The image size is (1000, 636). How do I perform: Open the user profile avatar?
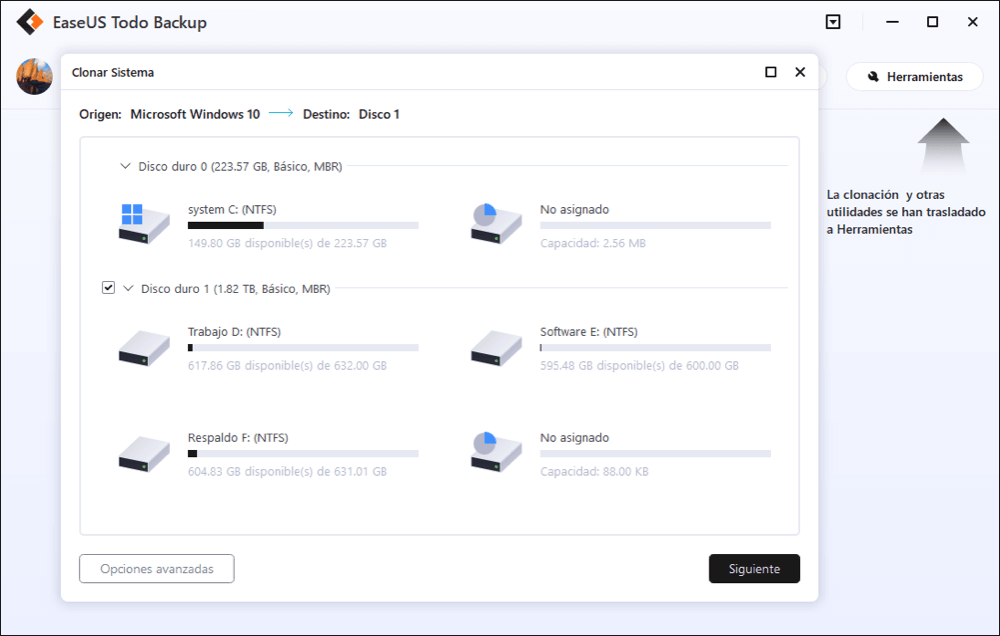click(x=34, y=77)
